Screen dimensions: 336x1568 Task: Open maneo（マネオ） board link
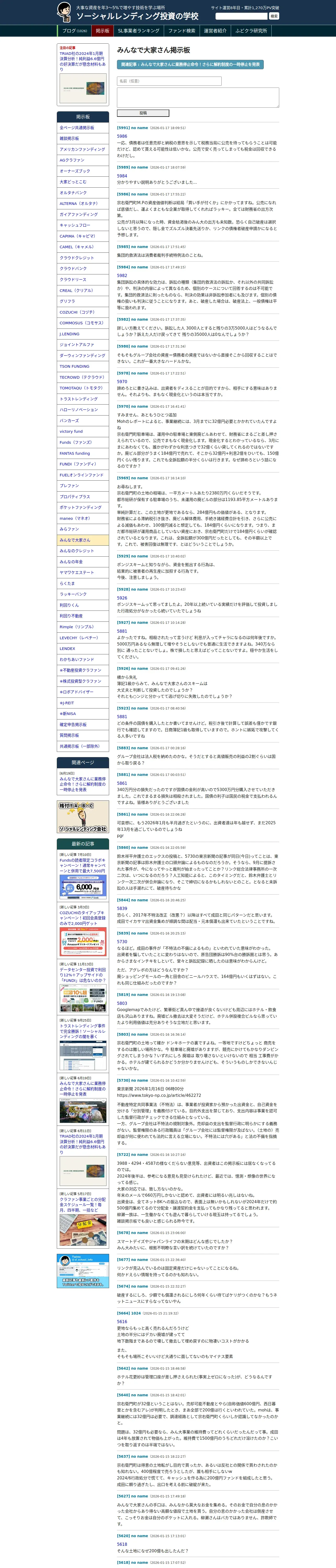(x=83, y=518)
